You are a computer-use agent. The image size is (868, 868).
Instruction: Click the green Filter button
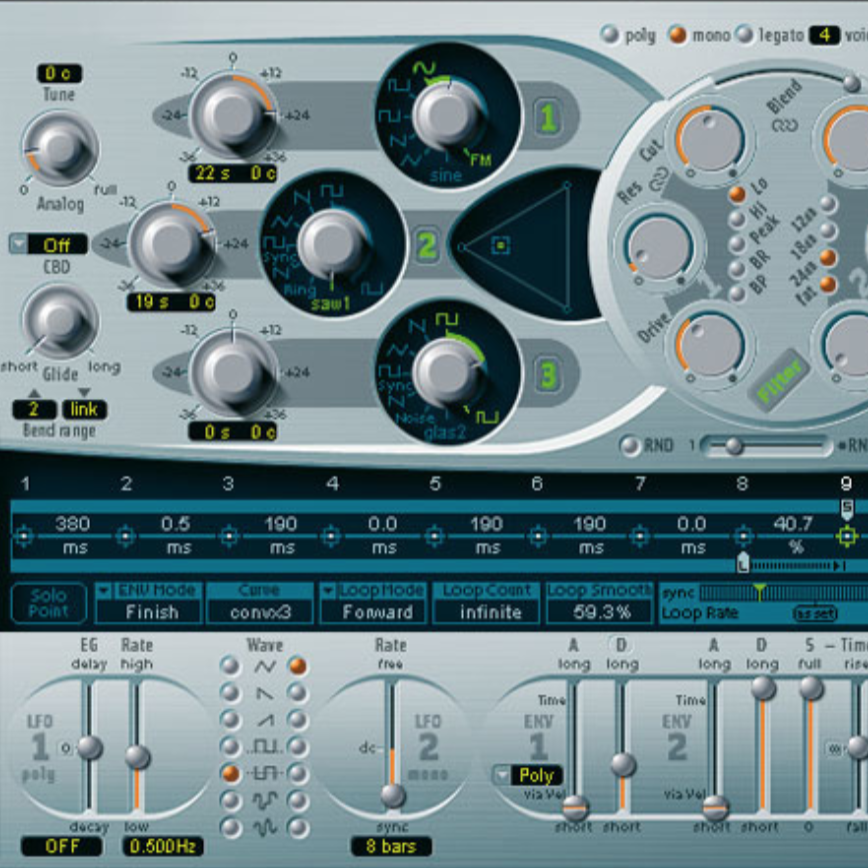tap(781, 383)
